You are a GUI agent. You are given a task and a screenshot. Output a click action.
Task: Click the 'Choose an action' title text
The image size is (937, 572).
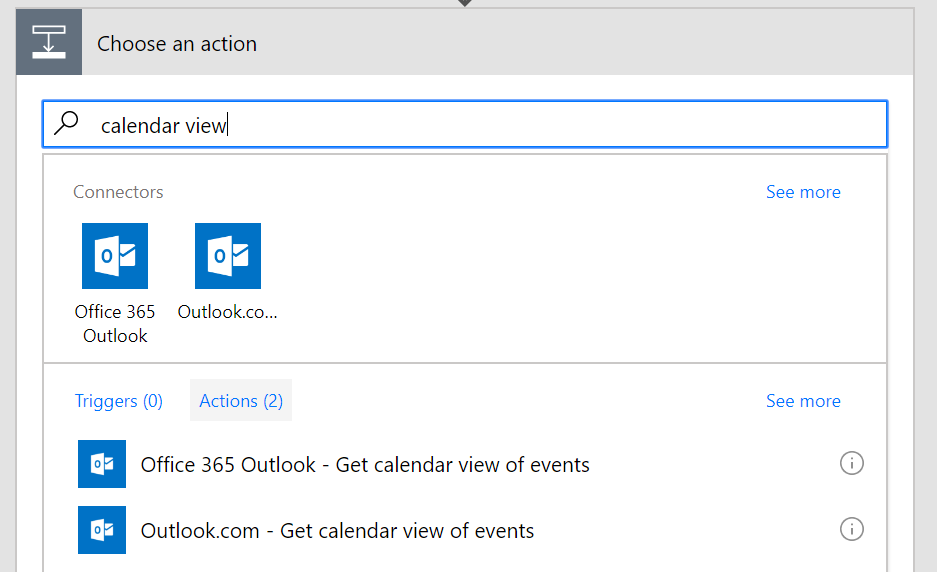[177, 44]
